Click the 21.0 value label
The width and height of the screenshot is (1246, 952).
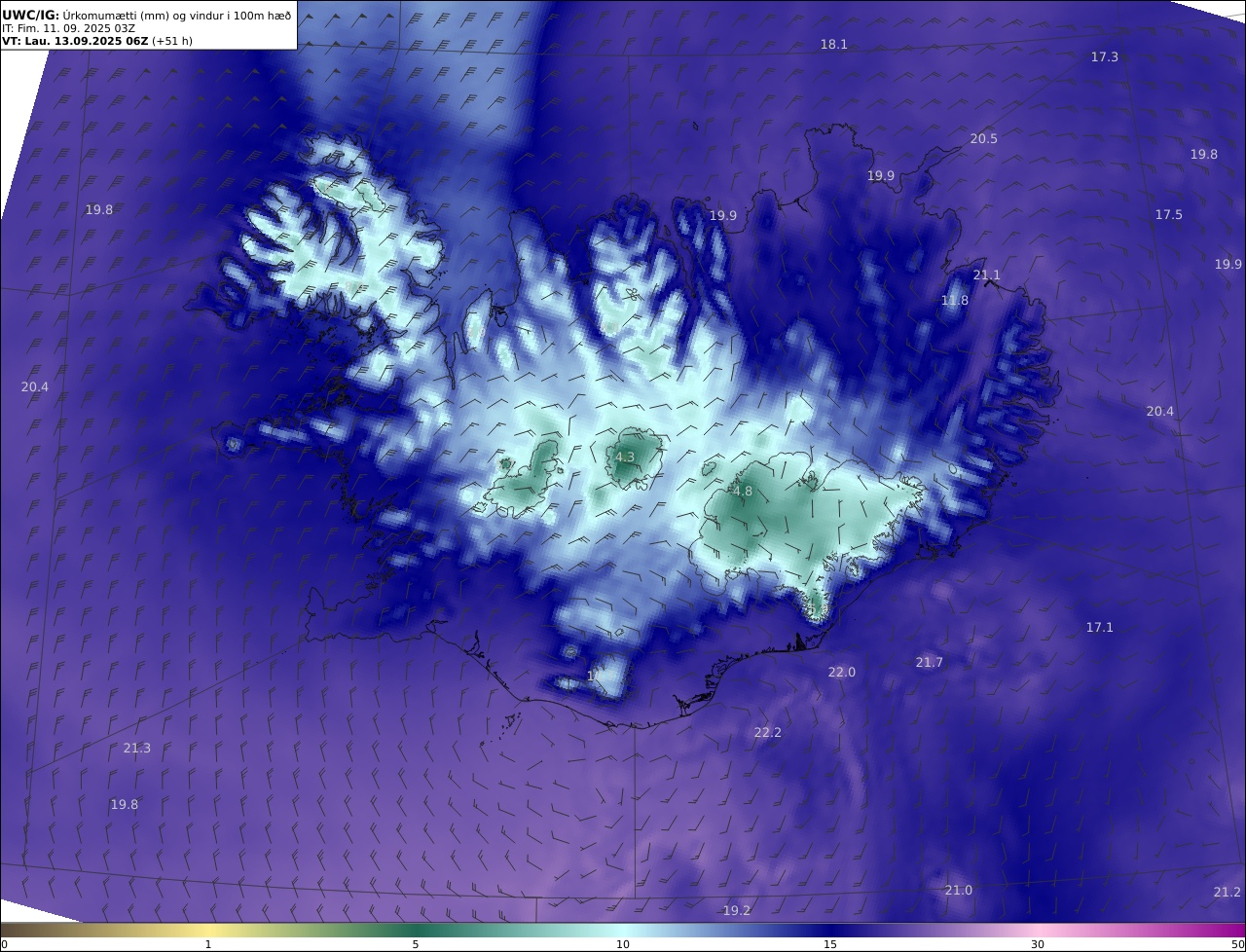pos(959,891)
